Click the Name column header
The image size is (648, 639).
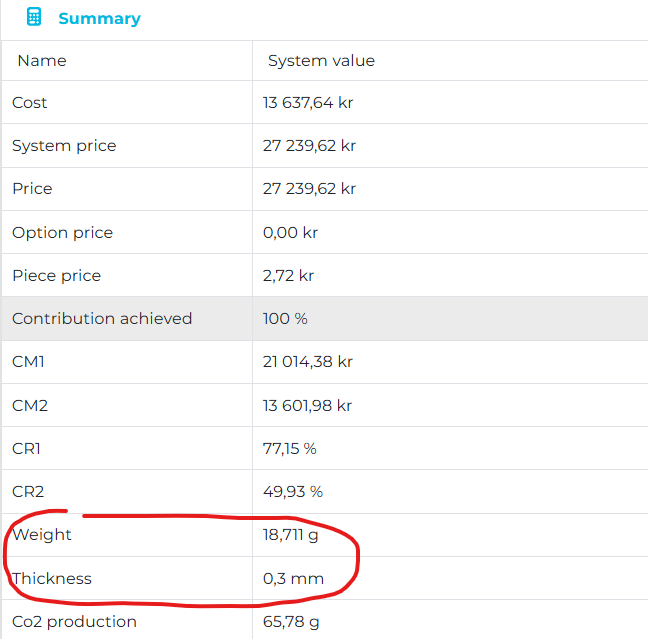click(x=42, y=61)
